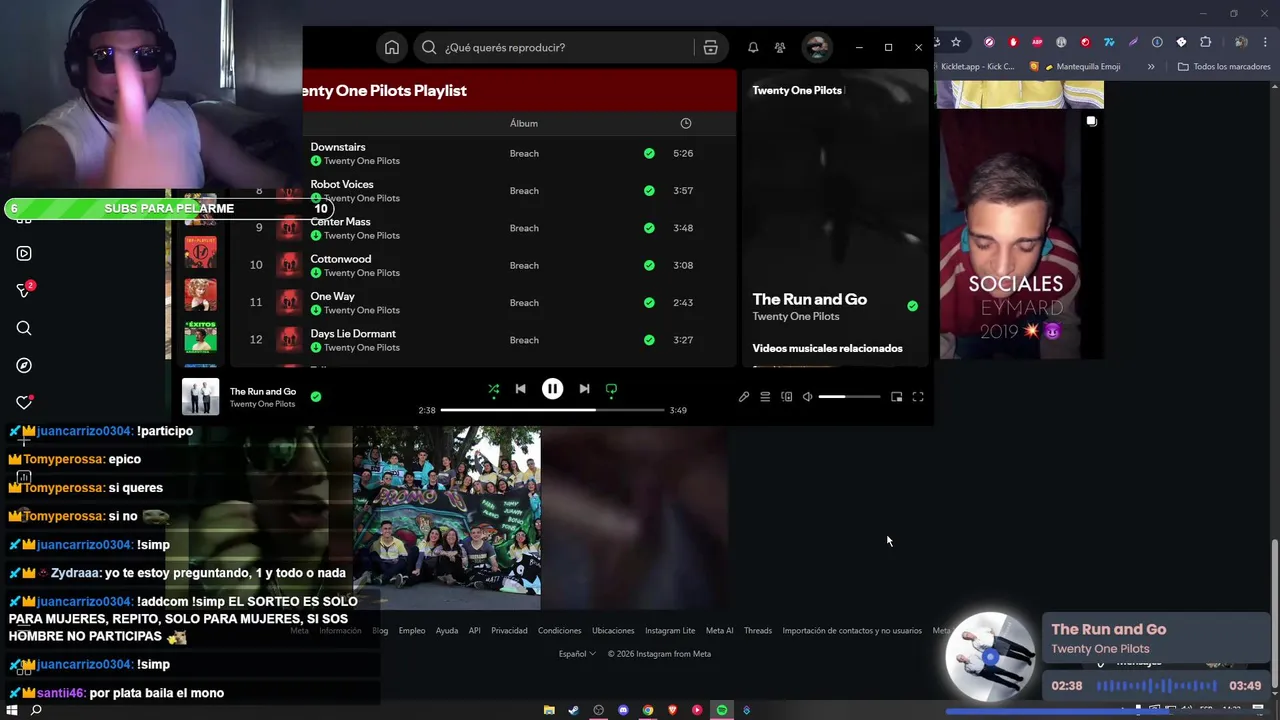
Task: Pause The Run and Go playback
Action: tap(552, 389)
